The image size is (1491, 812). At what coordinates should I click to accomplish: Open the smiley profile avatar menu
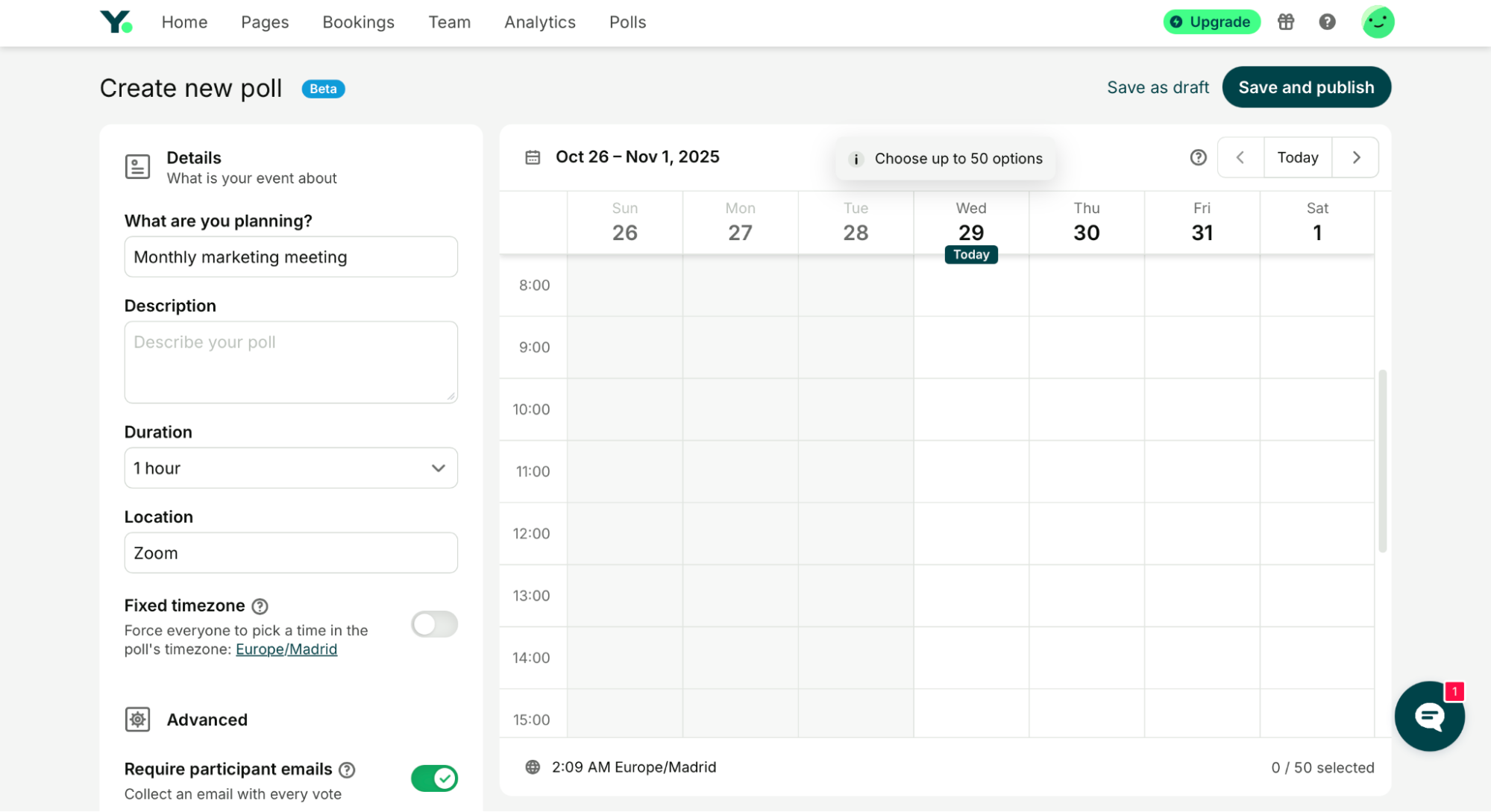(1377, 22)
